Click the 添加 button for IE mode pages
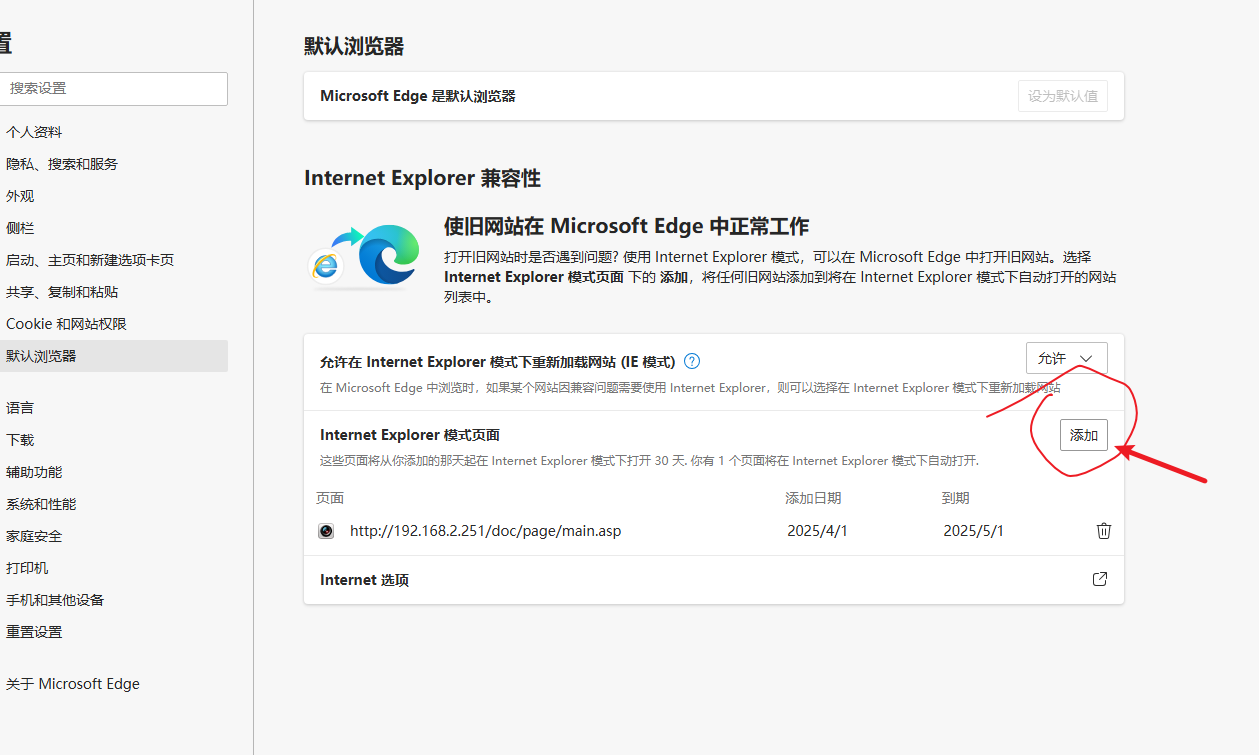 point(1084,435)
